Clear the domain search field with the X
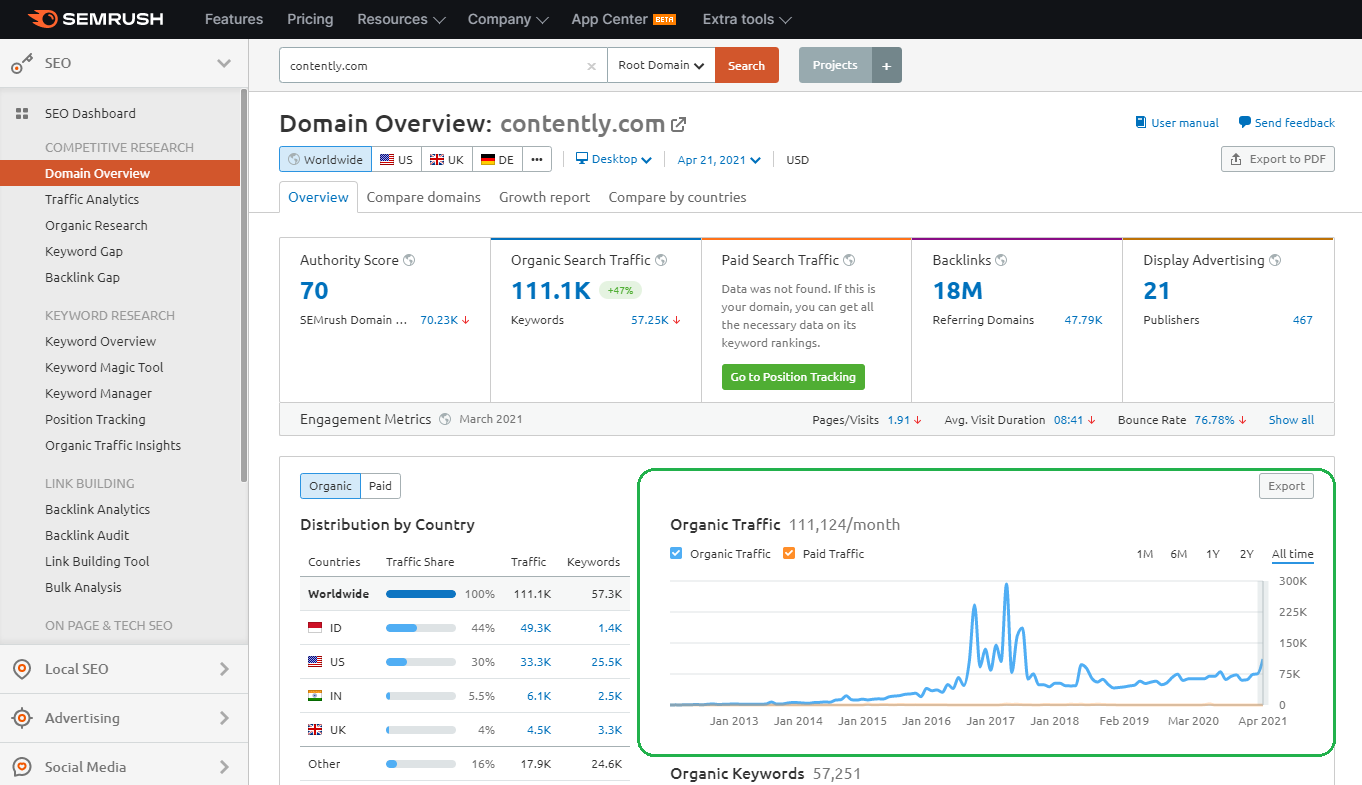The image size is (1362, 785). tap(591, 66)
